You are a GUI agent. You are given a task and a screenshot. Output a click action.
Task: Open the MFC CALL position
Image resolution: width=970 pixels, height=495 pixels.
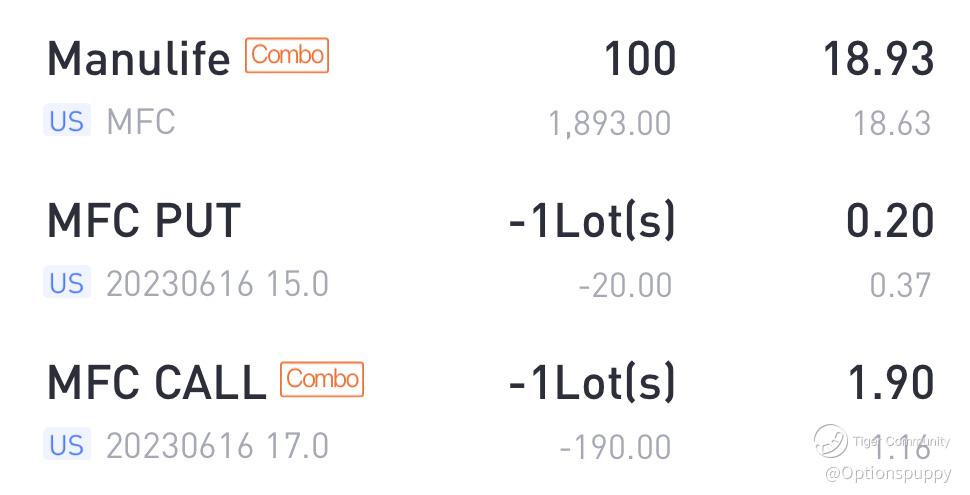click(485, 410)
